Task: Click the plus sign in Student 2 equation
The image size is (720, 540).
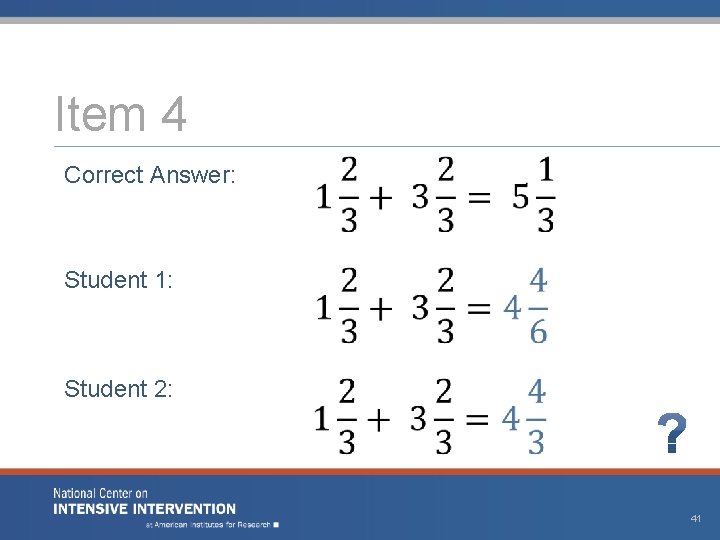Action: [x=379, y=420]
